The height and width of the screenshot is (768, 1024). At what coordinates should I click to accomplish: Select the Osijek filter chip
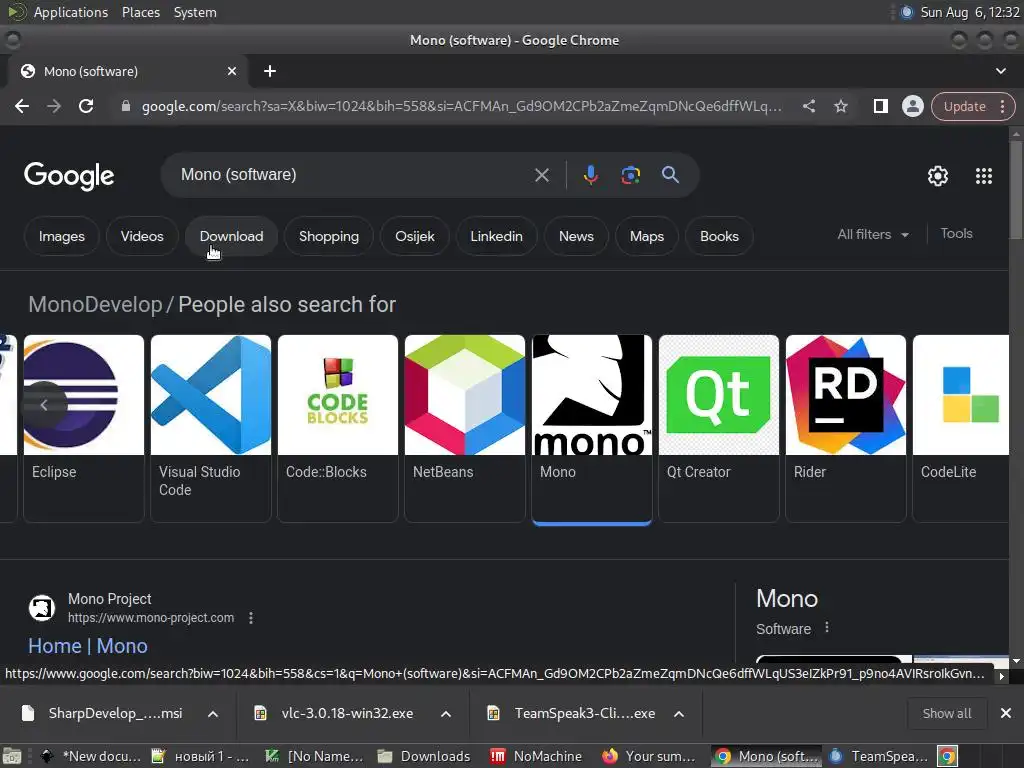click(x=415, y=236)
